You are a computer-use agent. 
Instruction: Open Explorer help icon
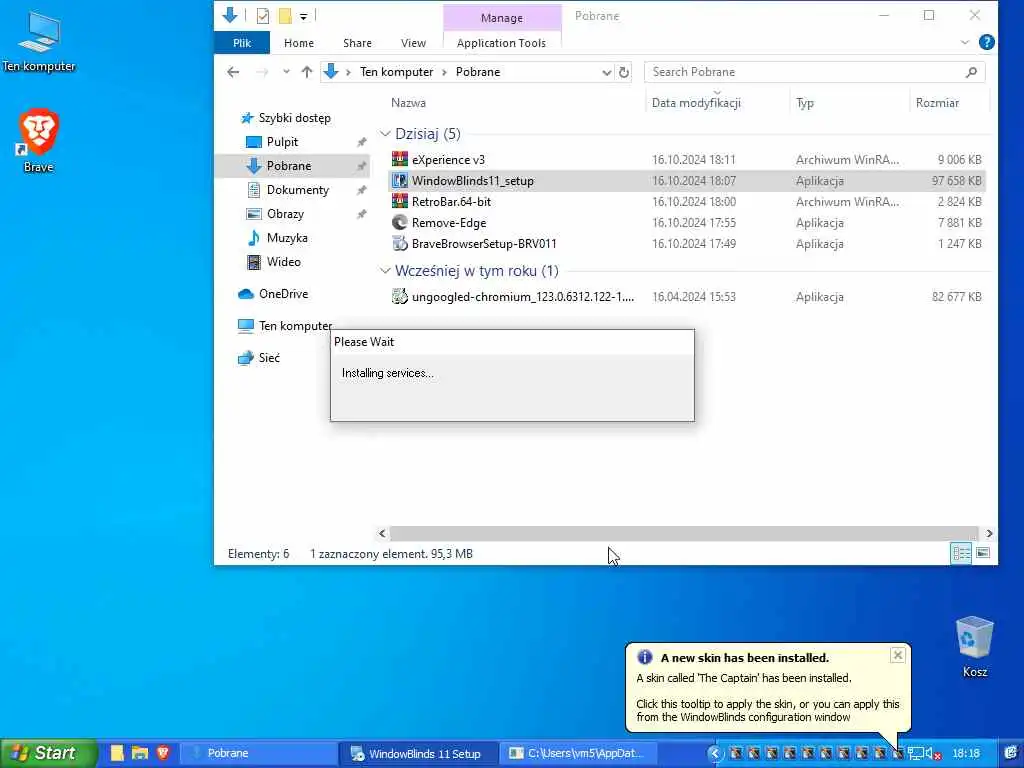pos(987,42)
